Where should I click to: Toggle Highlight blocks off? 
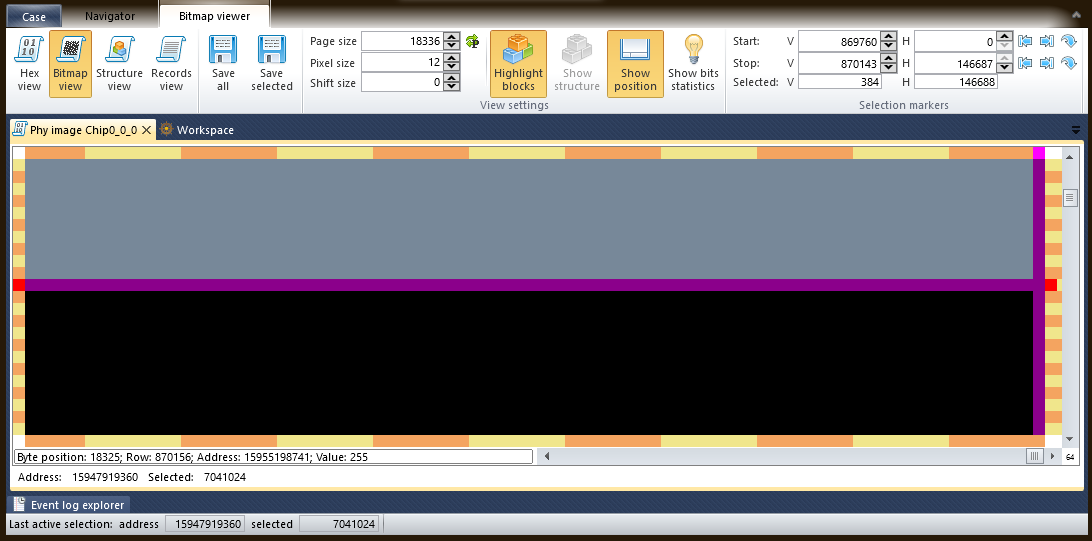click(x=518, y=64)
